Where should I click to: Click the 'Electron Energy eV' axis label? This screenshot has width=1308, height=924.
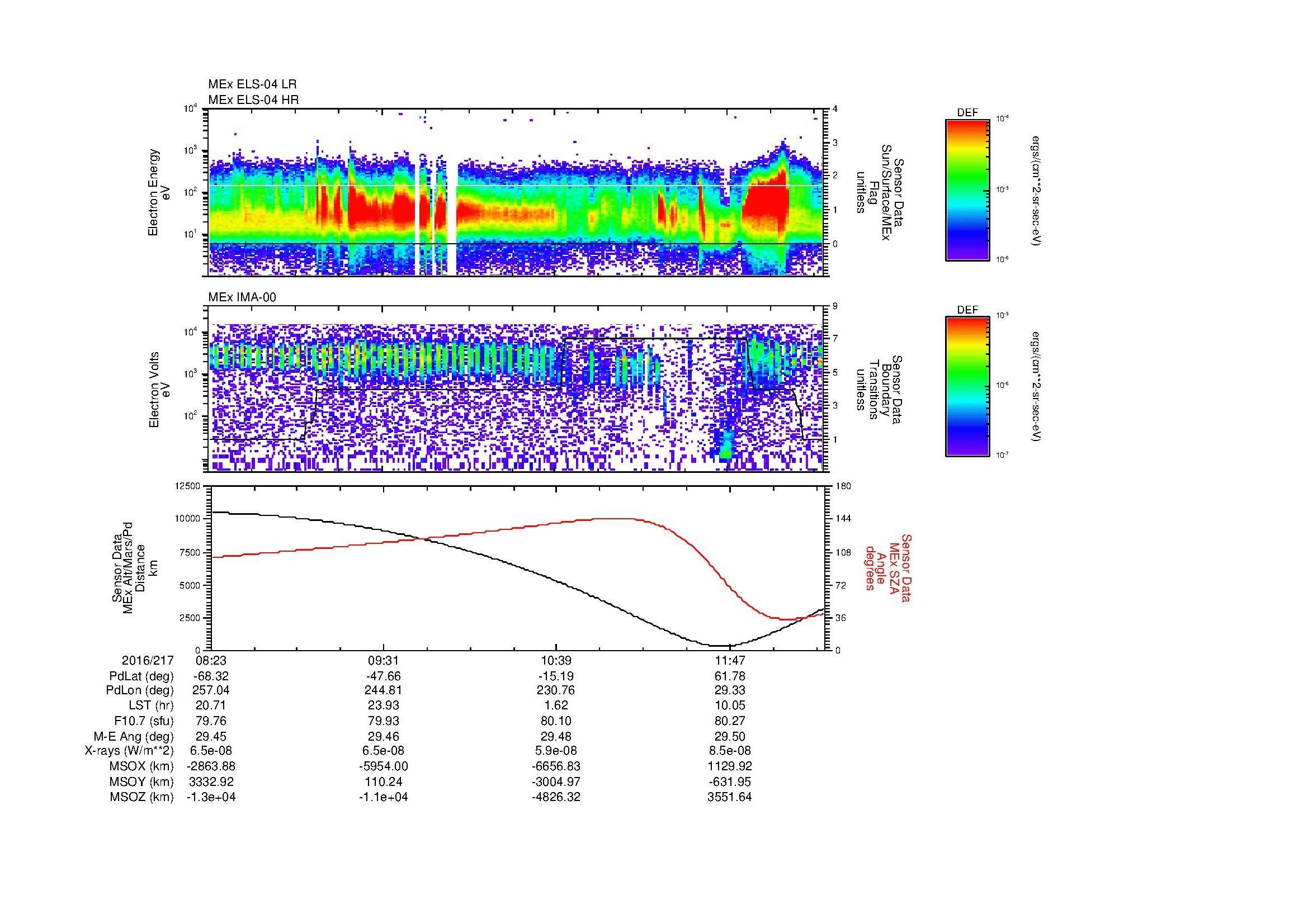[x=159, y=192]
